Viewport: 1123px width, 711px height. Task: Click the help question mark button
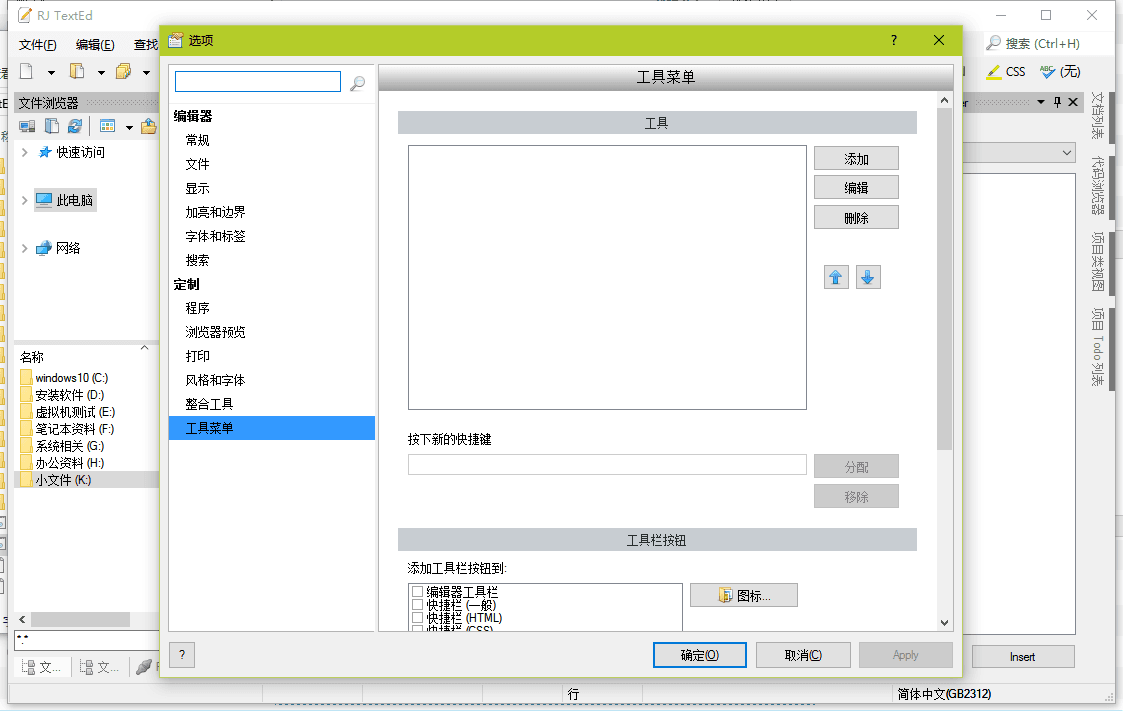(x=182, y=655)
